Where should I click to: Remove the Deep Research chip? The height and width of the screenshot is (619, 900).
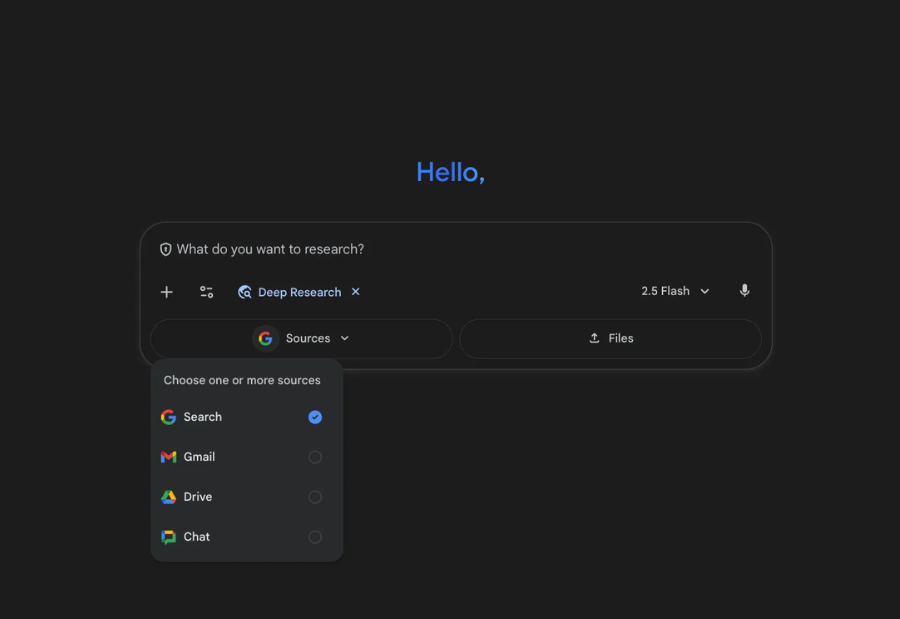click(x=356, y=292)
